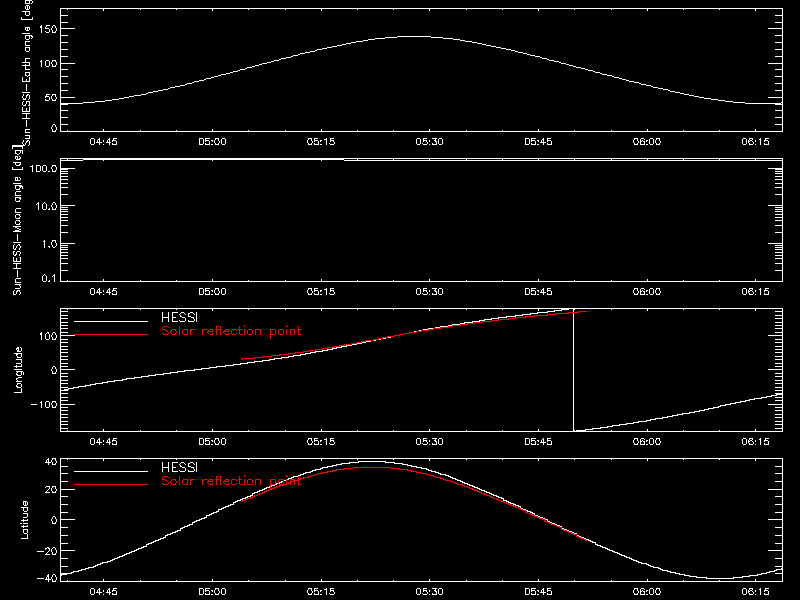Click the -40 tick label on Latitude axis

point(47,578)
